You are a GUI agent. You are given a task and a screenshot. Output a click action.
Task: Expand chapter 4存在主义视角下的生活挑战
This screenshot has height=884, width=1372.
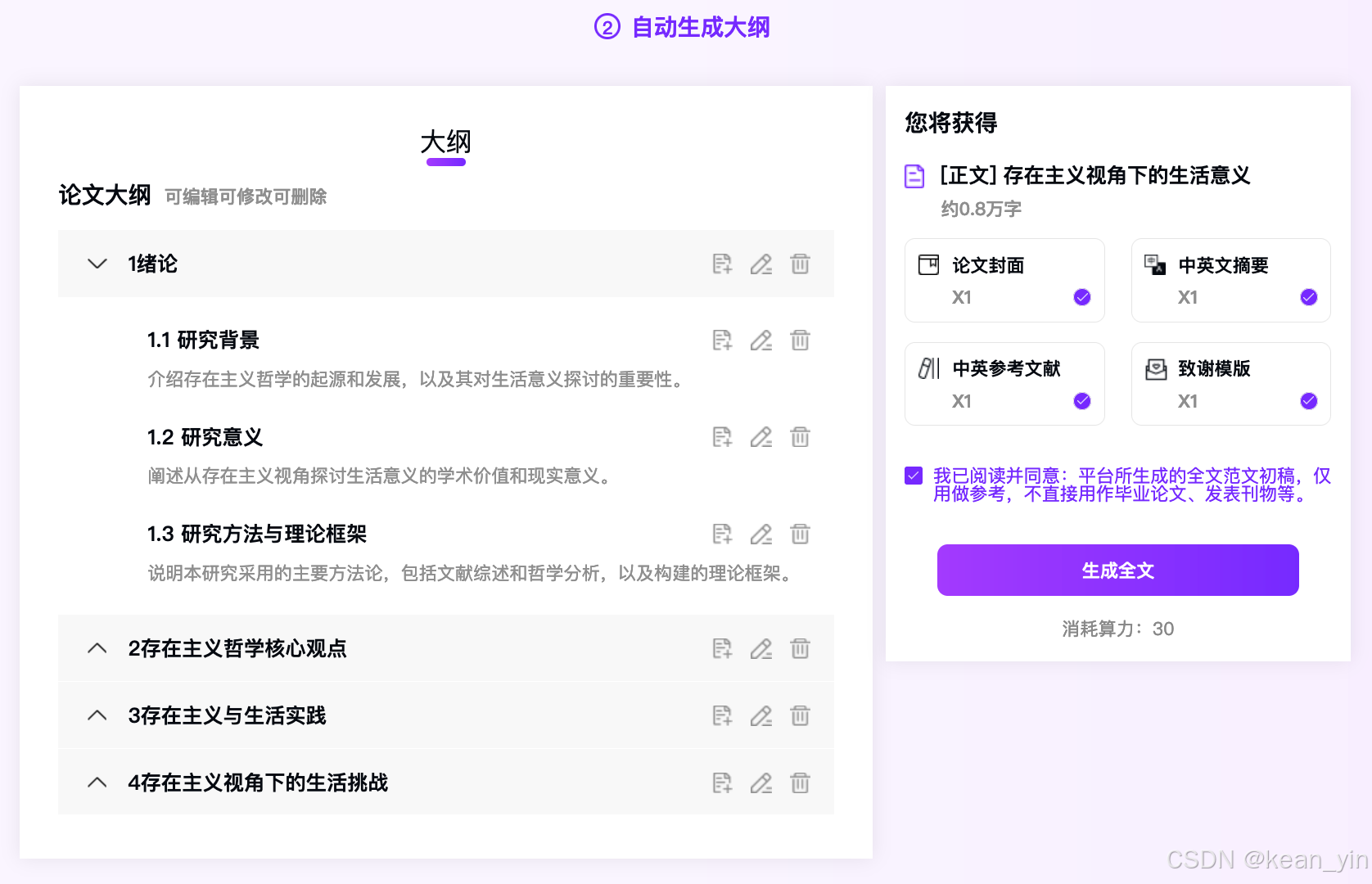coord(97,783)
